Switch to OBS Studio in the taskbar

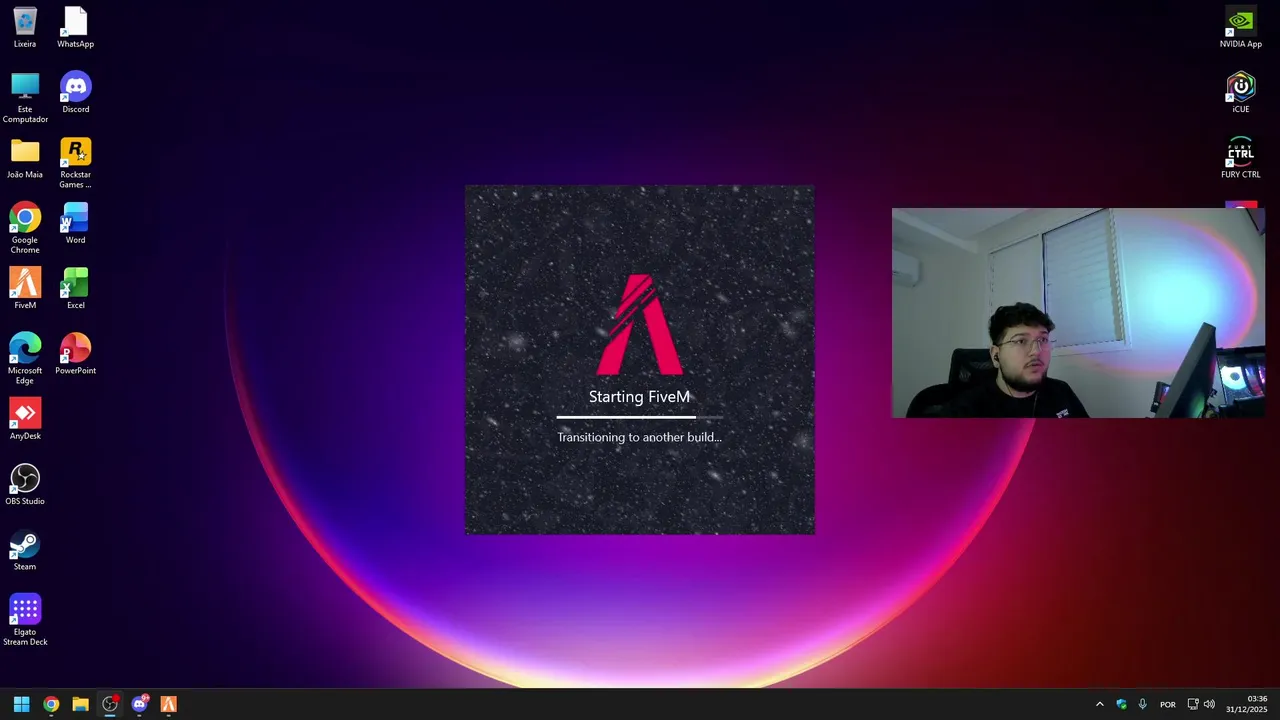(110, 704)
